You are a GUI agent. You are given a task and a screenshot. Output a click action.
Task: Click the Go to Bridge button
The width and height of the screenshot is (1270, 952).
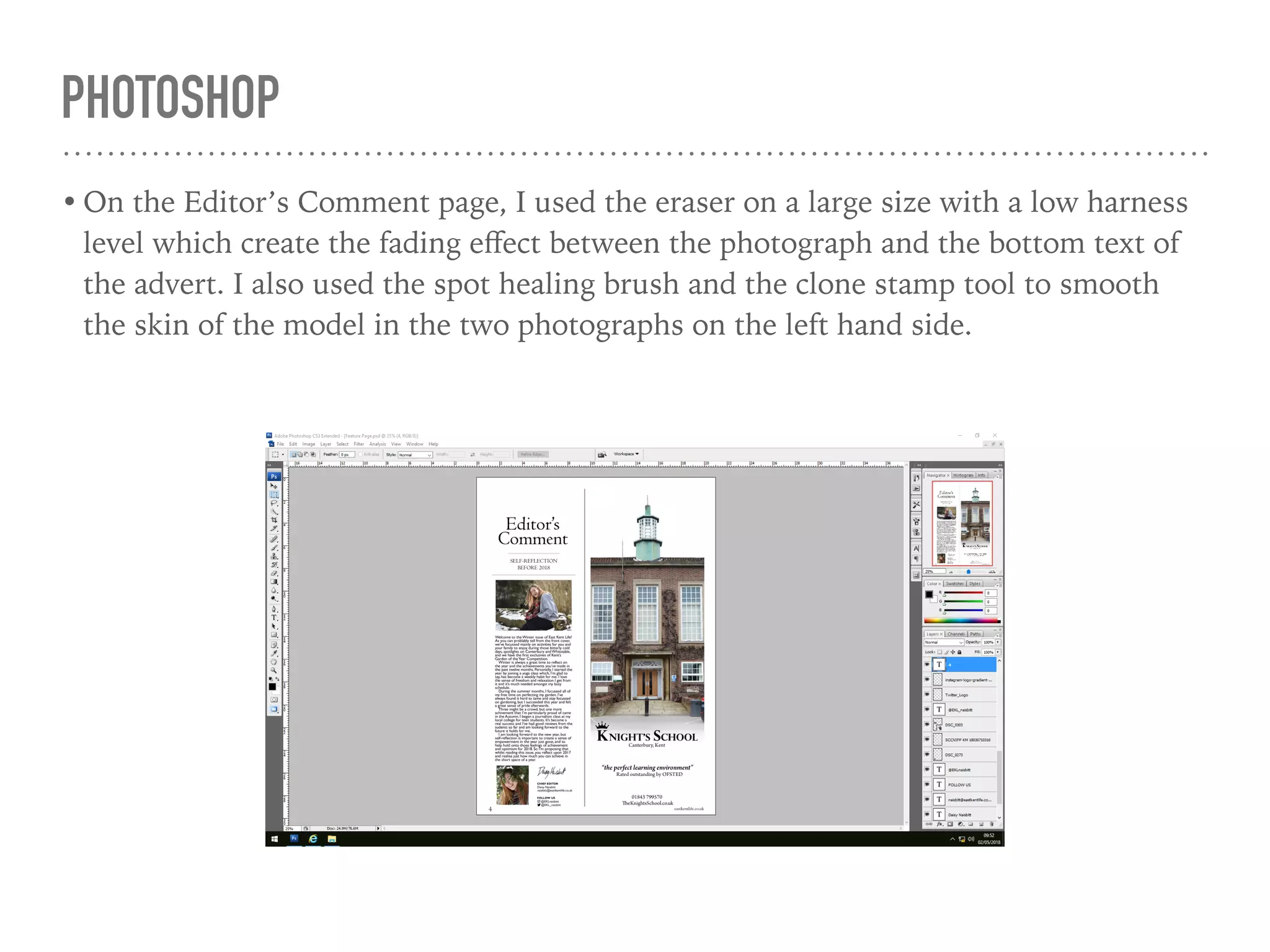[x=602, y=454]
